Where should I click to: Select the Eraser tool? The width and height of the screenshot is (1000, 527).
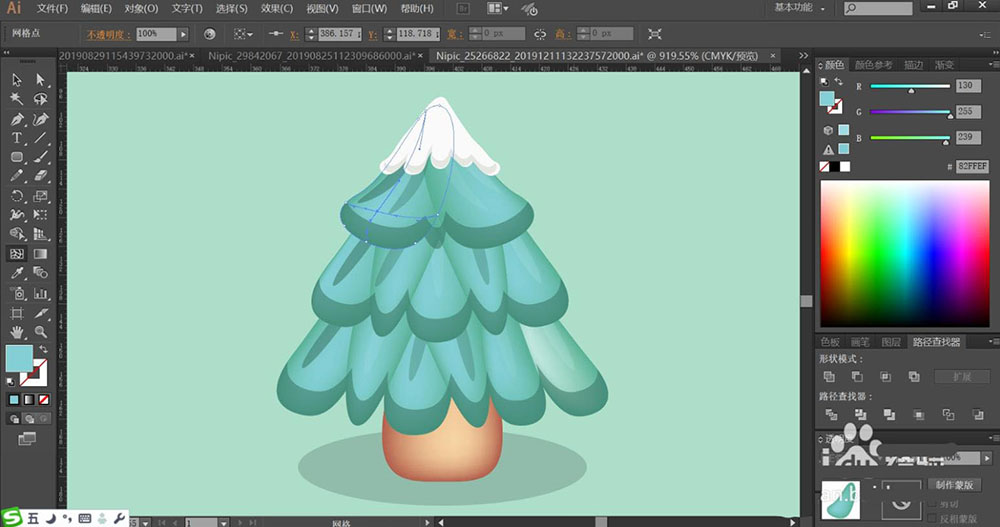pos(40,176)
